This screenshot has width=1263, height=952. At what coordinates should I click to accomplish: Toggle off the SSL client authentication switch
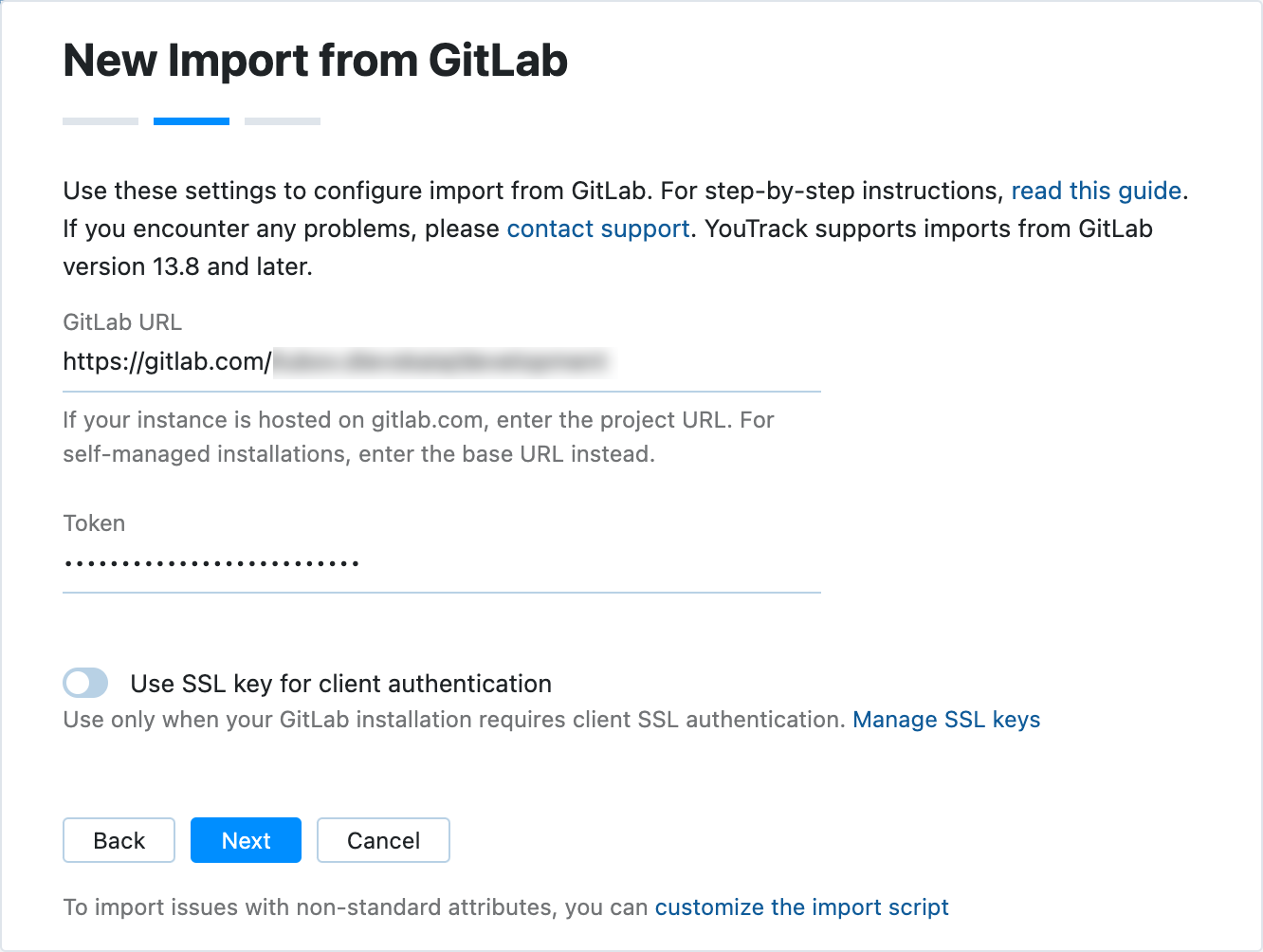85,683
